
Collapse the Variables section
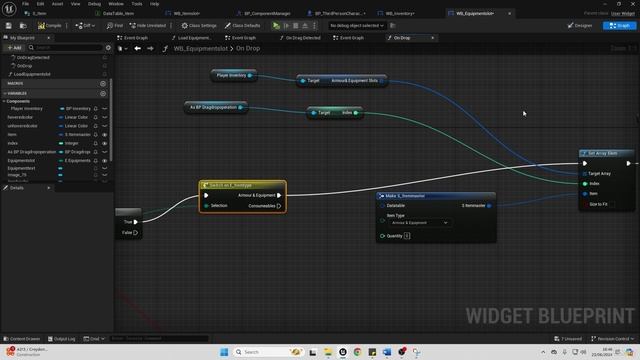tap(4, 93)
